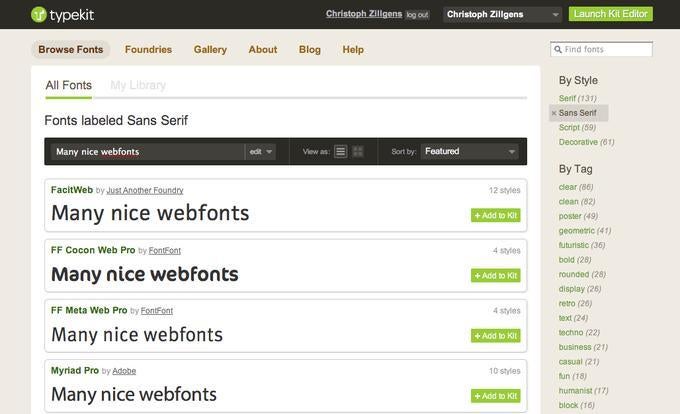The image size is (680, 414).
Task: Visit the Blog
Action: [x=310, y=49]
